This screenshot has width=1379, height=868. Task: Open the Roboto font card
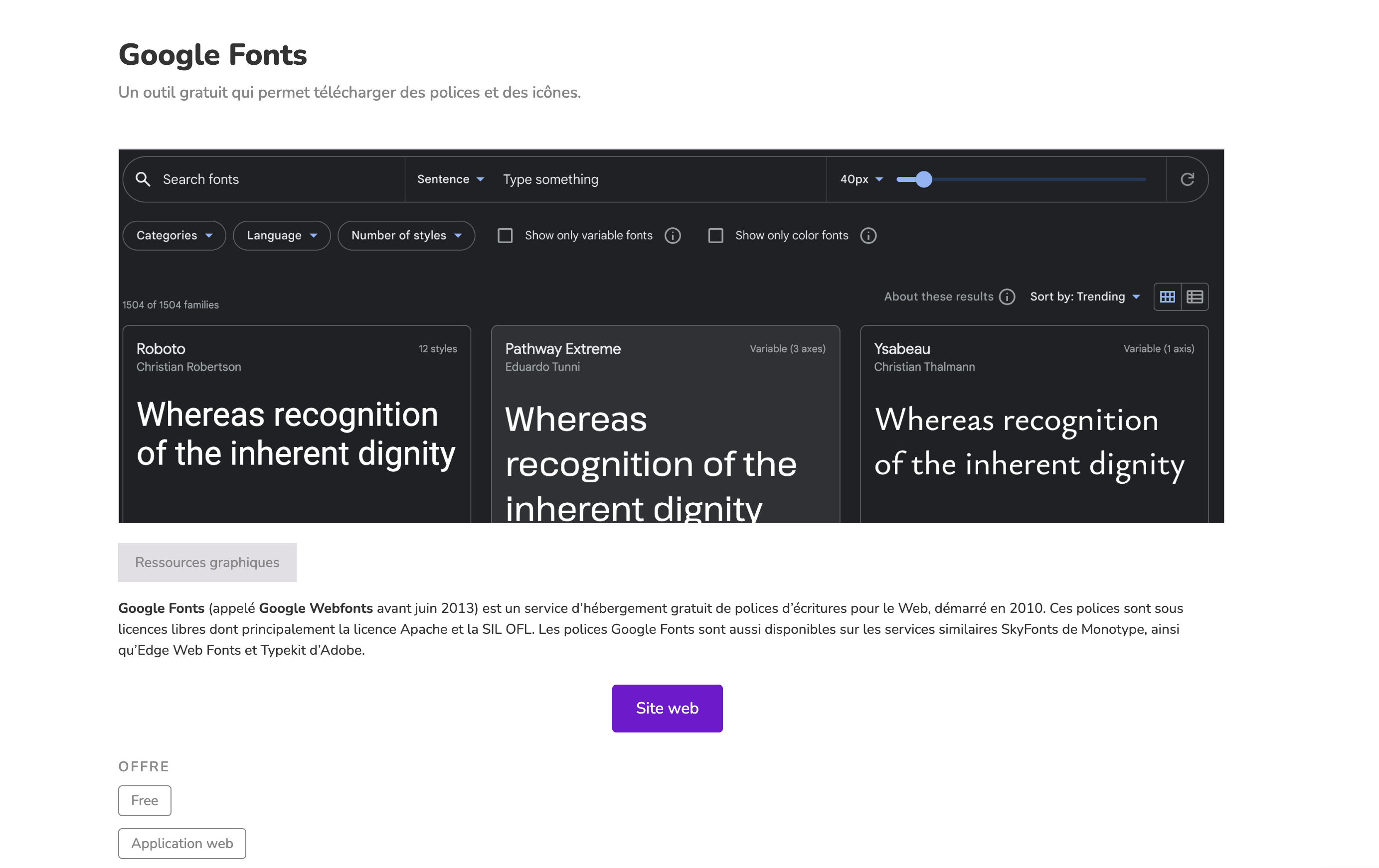pyautogui.click(x=296, y=424)
